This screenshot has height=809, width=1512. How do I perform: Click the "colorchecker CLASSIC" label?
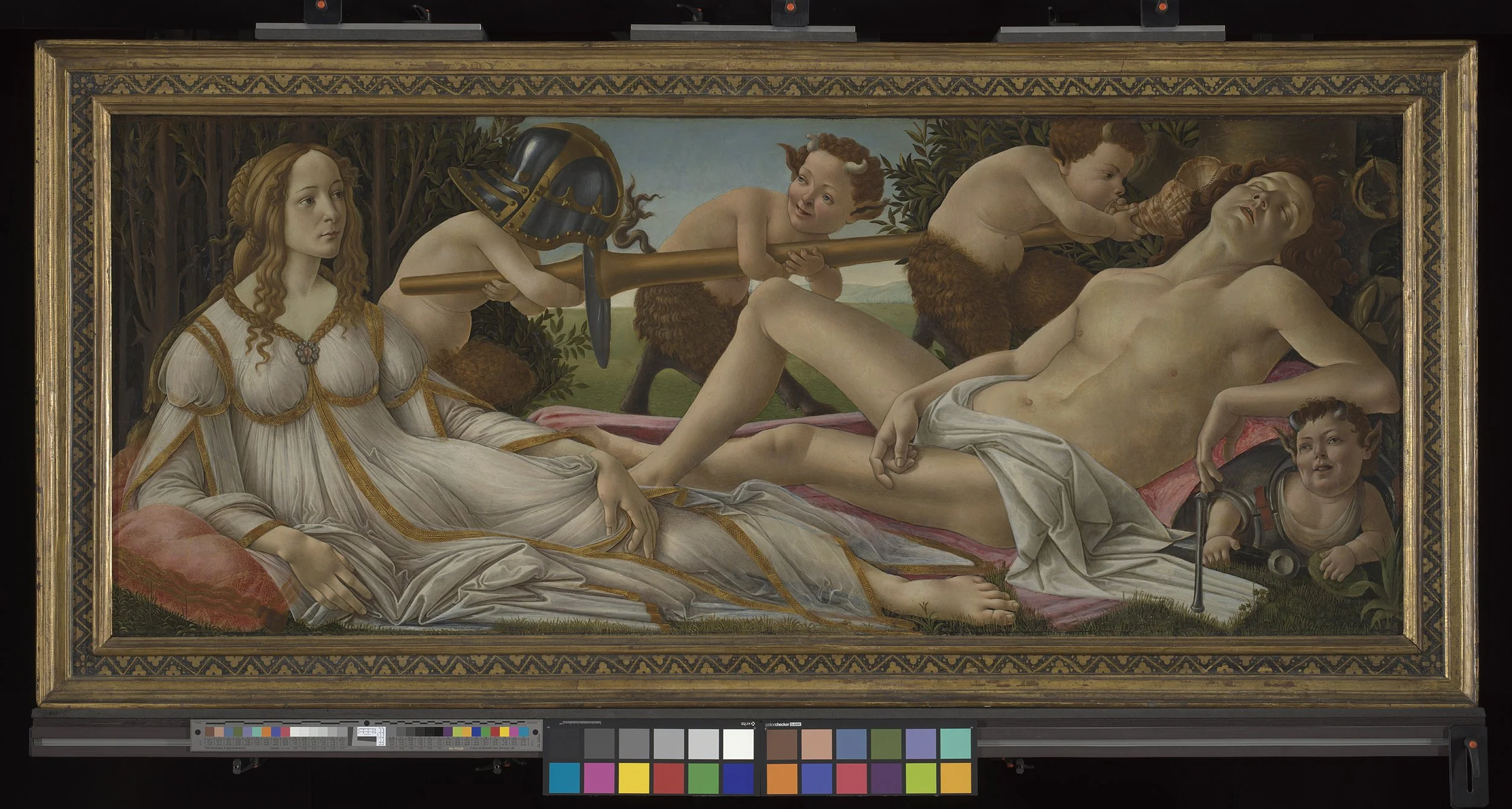pyautogui.click(x=783, y=724)
